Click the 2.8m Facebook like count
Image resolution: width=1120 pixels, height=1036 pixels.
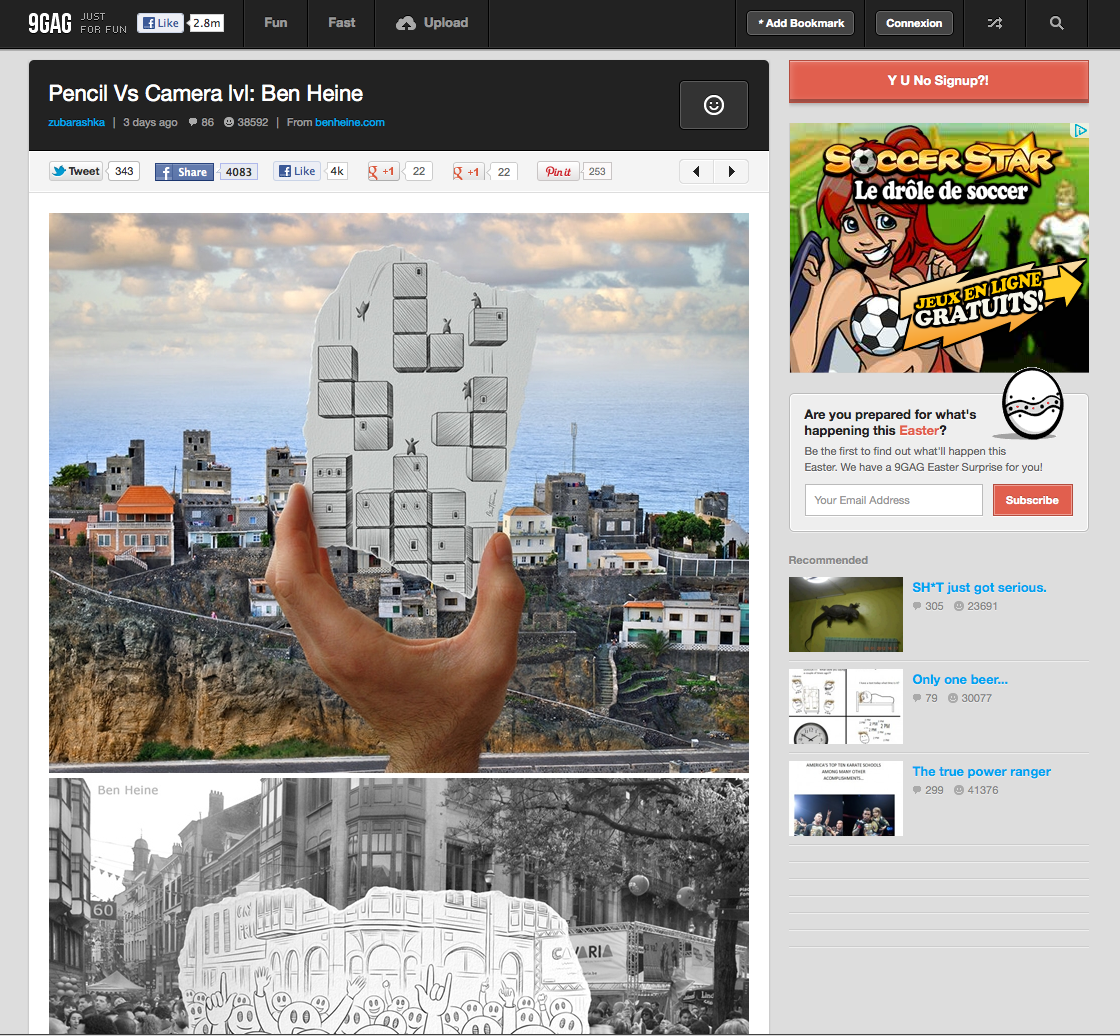pos(206,23)
